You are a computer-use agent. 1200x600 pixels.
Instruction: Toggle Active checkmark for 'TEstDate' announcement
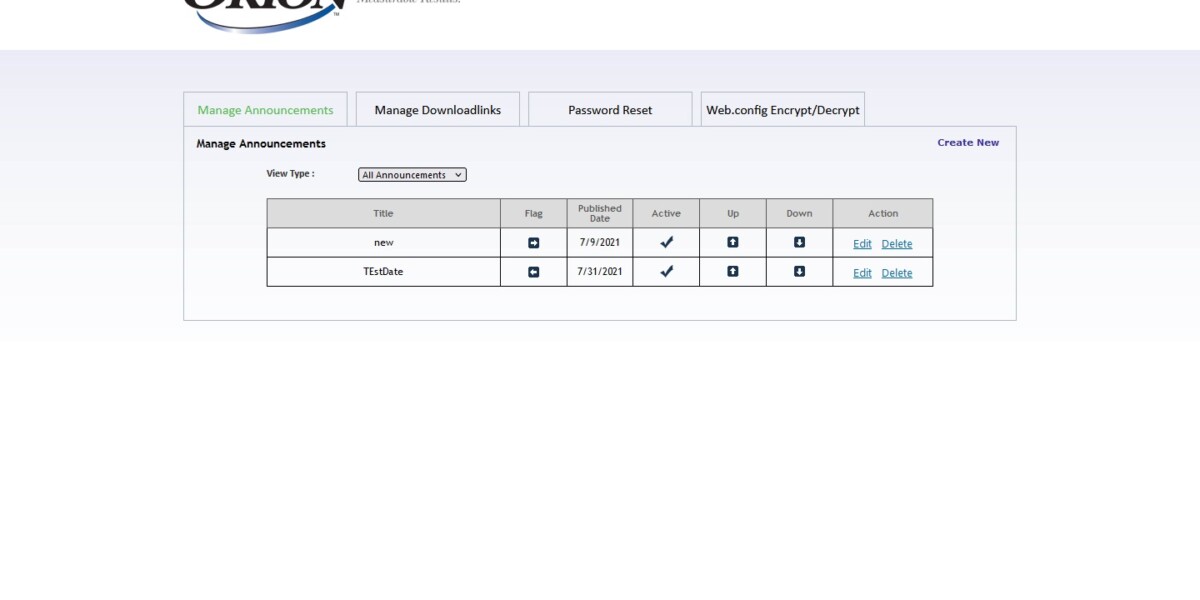click(x=666, y=271)
